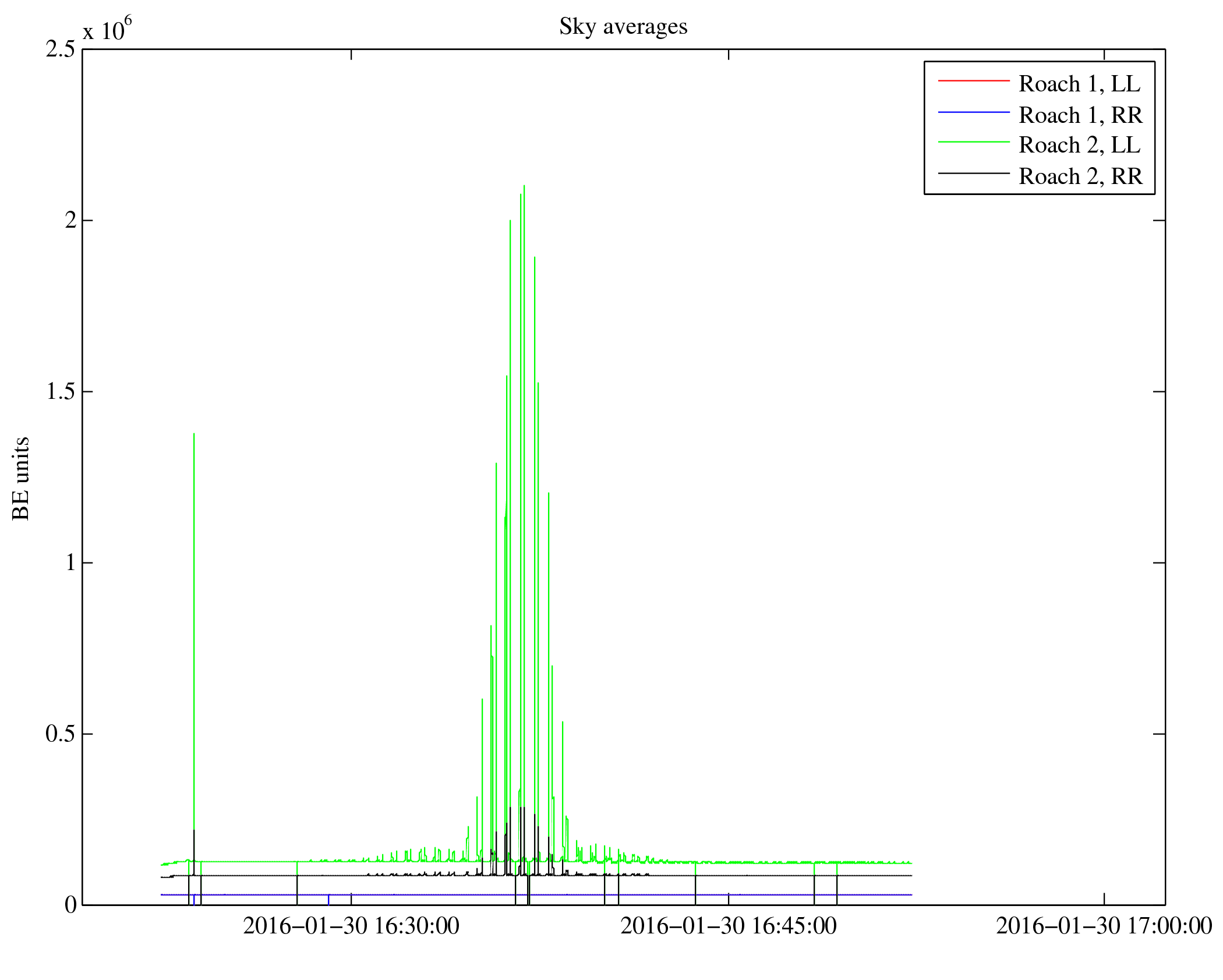Image resolution: width=1223 pixels, height=980 pixels.
Task: Click the 1.5 y-axis tick label
Action: 61,392
